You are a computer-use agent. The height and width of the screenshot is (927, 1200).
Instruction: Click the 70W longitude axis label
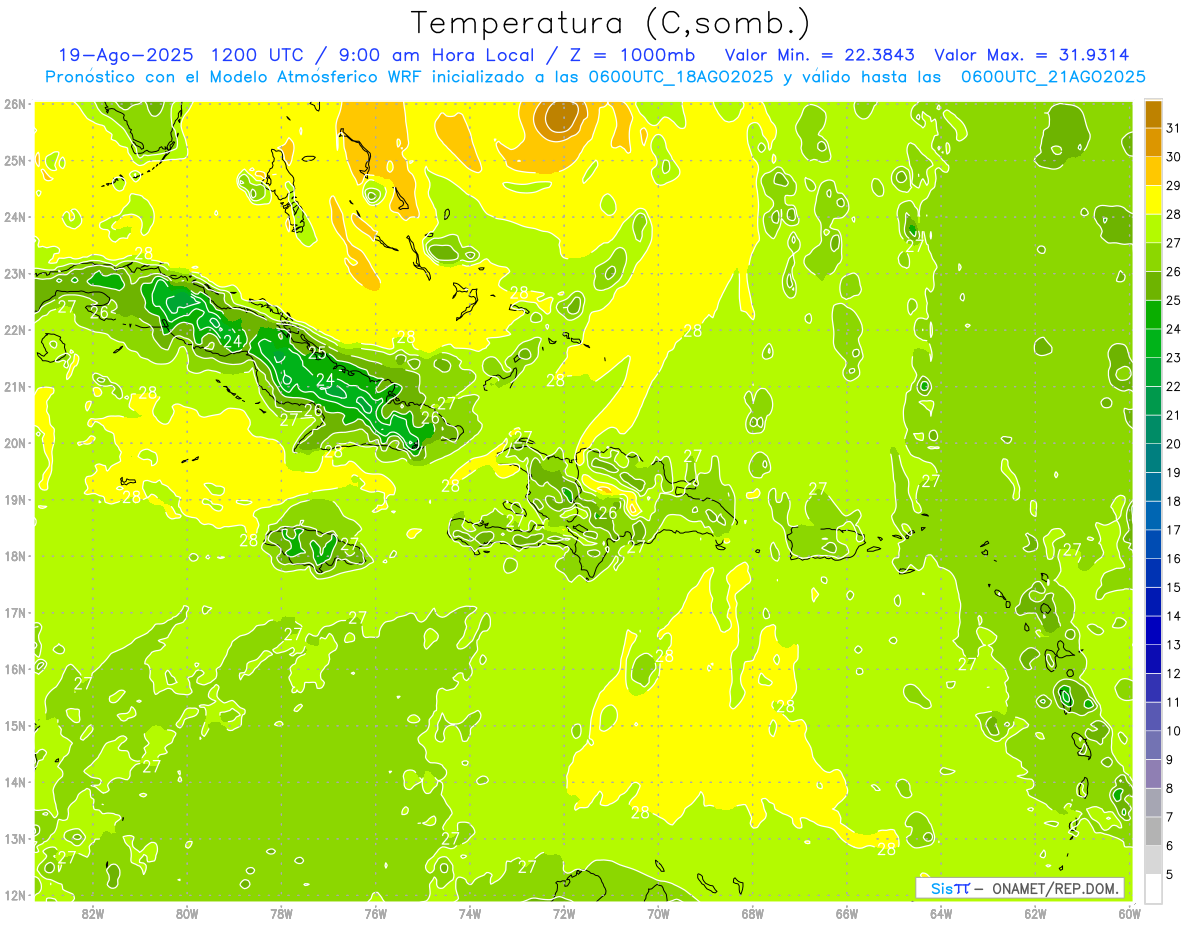tap(658, 913)
